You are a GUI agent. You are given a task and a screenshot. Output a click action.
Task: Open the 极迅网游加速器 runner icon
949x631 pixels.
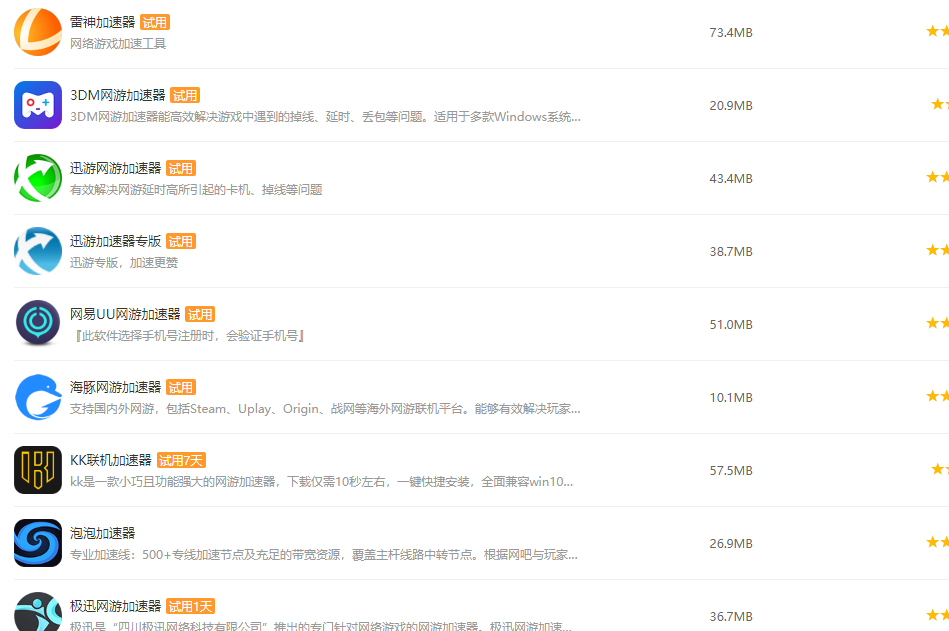click(38, 612)
